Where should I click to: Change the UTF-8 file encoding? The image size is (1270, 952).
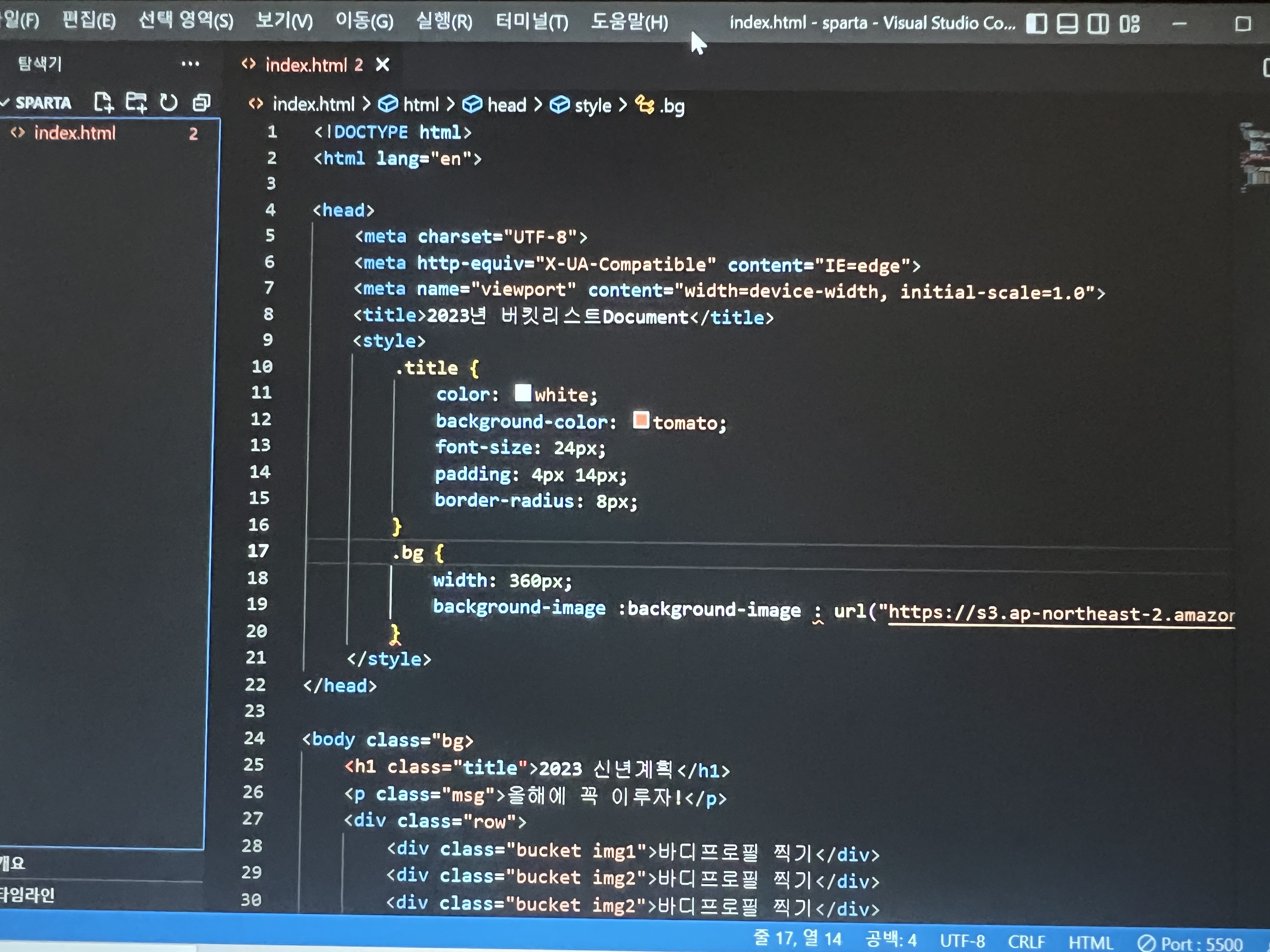[x=962, y=941]
